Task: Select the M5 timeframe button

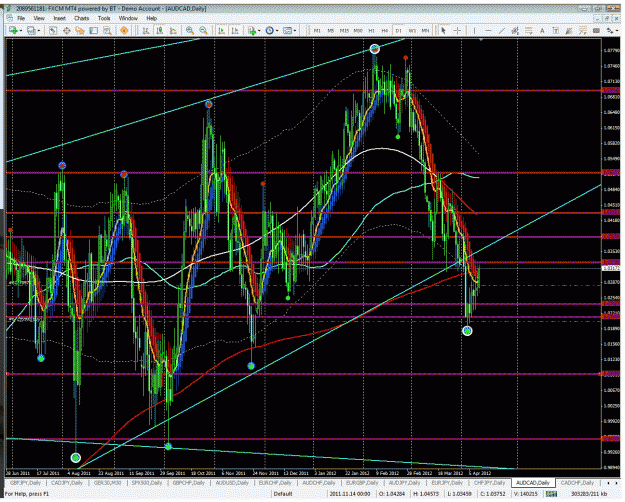Action: coord(331,31)
